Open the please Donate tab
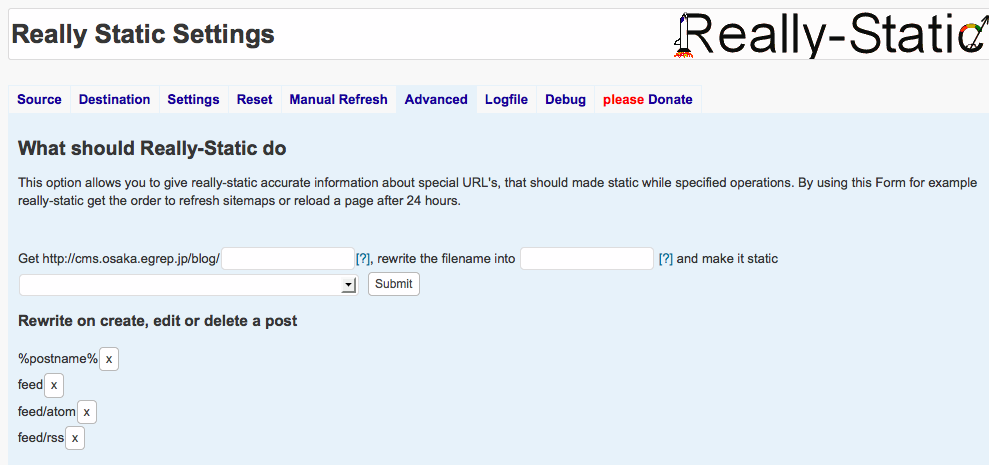 (647, 100)
